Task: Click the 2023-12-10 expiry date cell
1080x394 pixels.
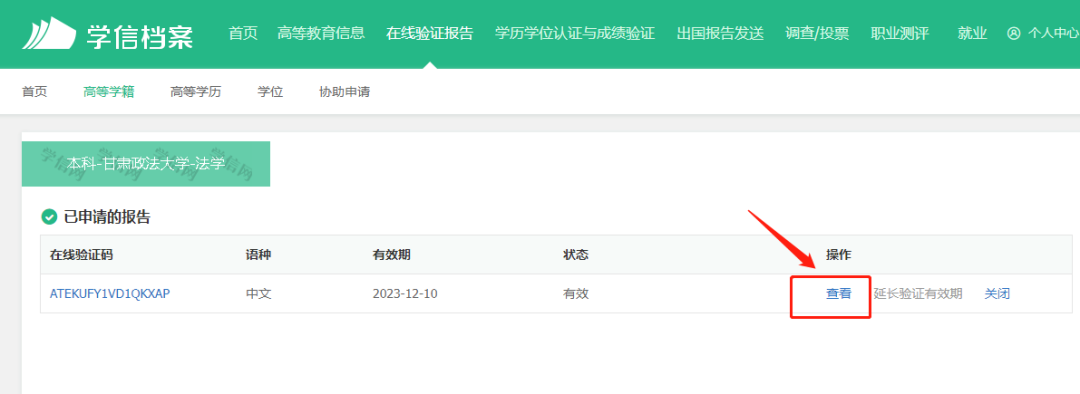Action: (405, 293)
